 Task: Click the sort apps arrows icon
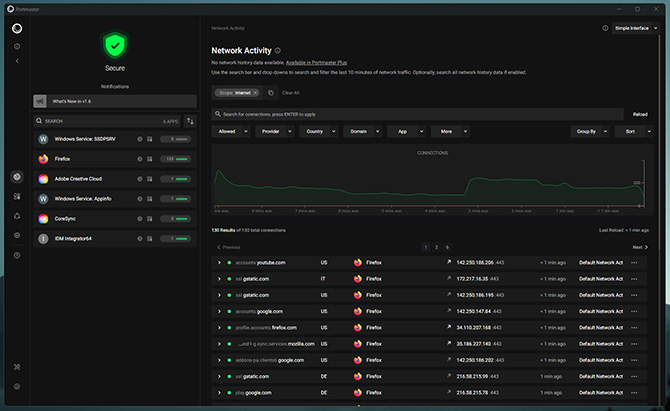(190, 121)
